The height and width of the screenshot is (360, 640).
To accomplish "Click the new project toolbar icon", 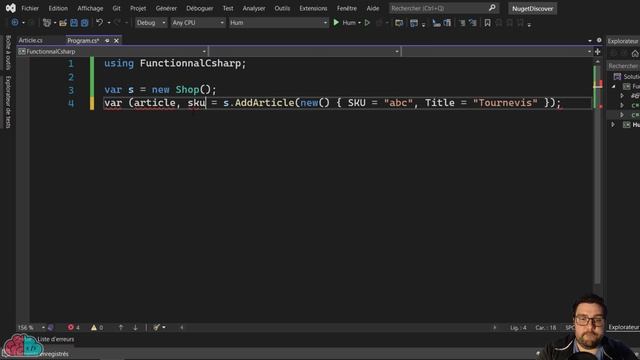I will tap(47, 23).
